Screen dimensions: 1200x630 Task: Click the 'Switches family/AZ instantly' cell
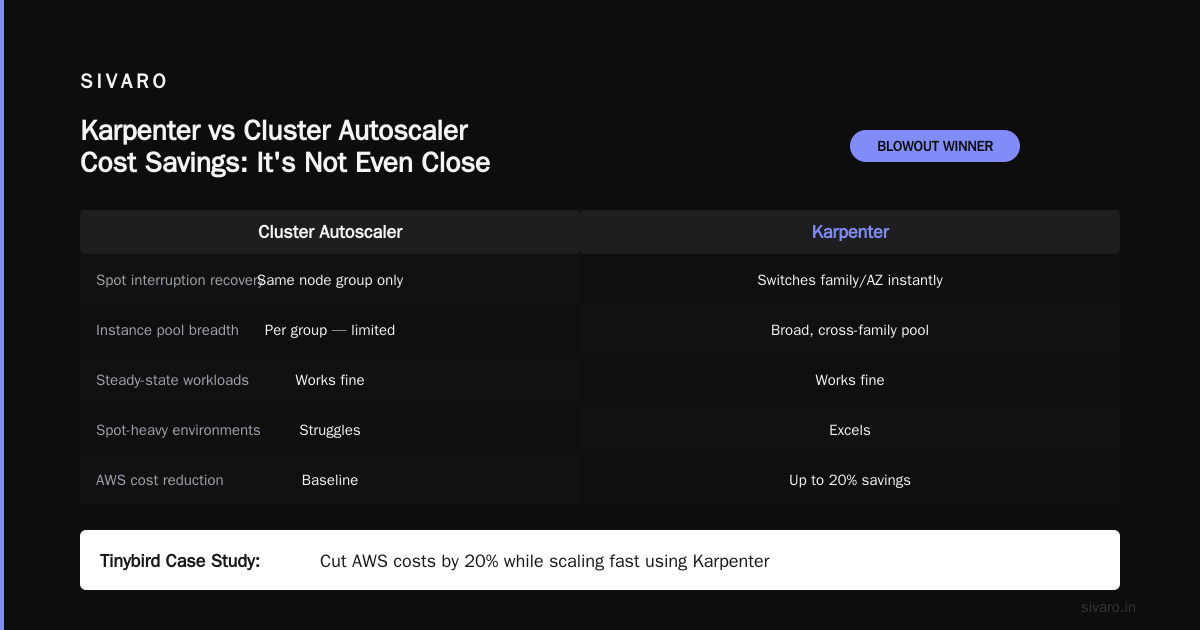(850, 280)
